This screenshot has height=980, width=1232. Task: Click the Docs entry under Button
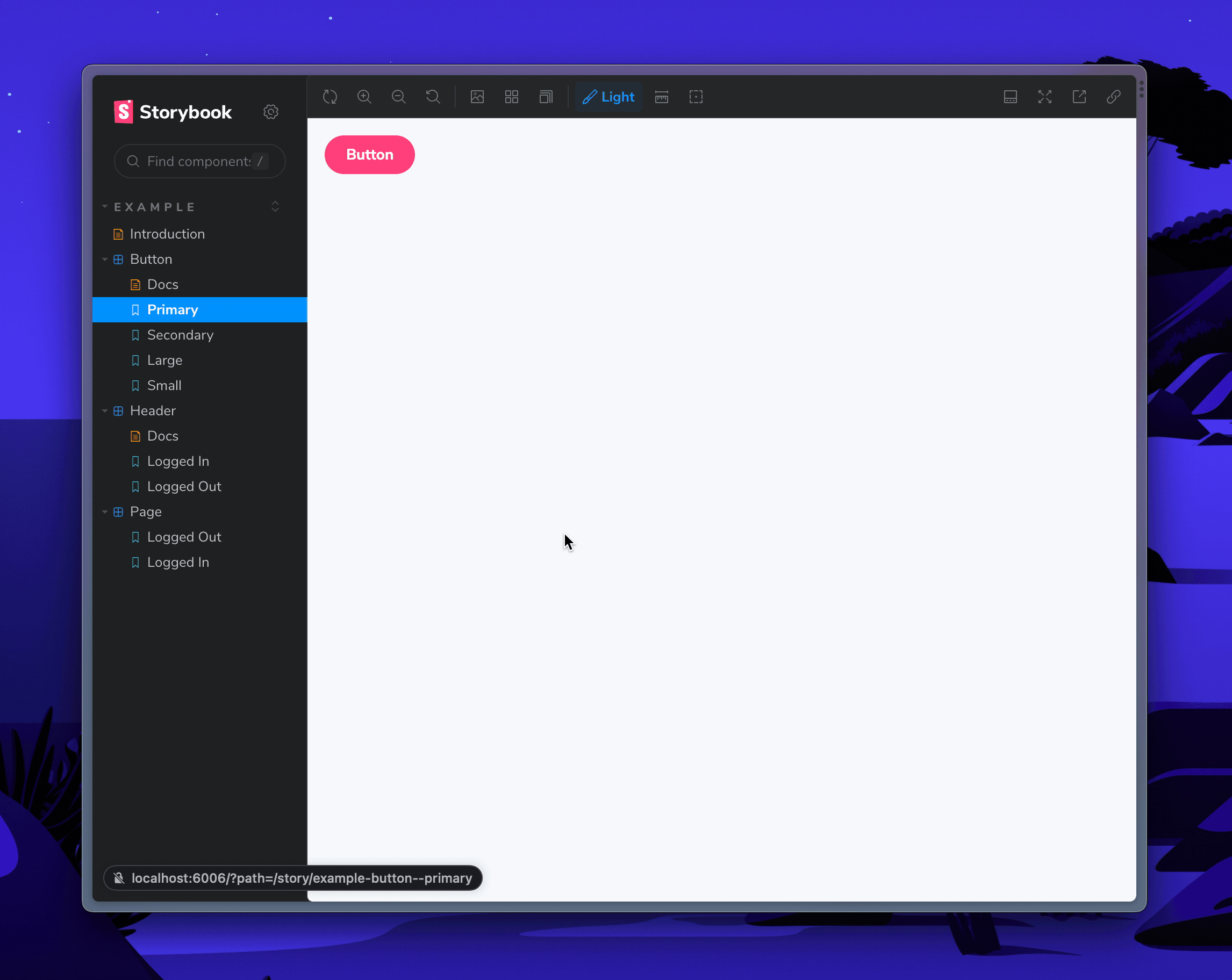162,284
